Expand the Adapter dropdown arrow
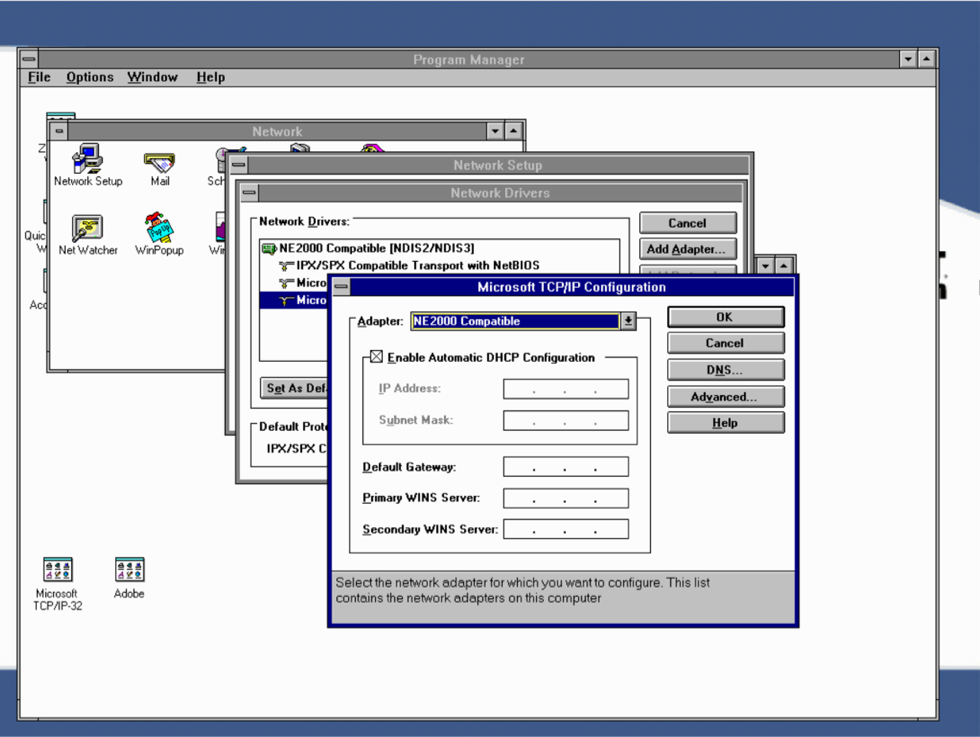Viewport: 980px width, 737px height. pos(628,321)
